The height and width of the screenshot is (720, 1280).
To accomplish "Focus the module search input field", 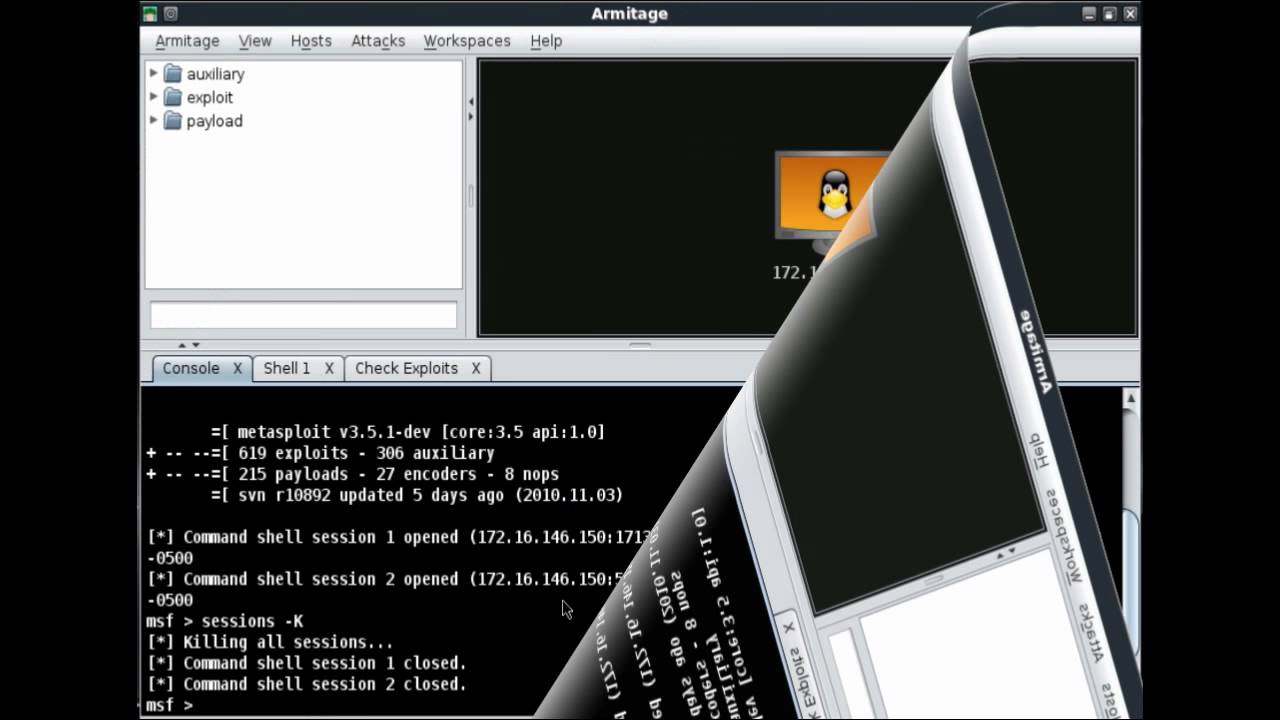I will coord(303,315).
